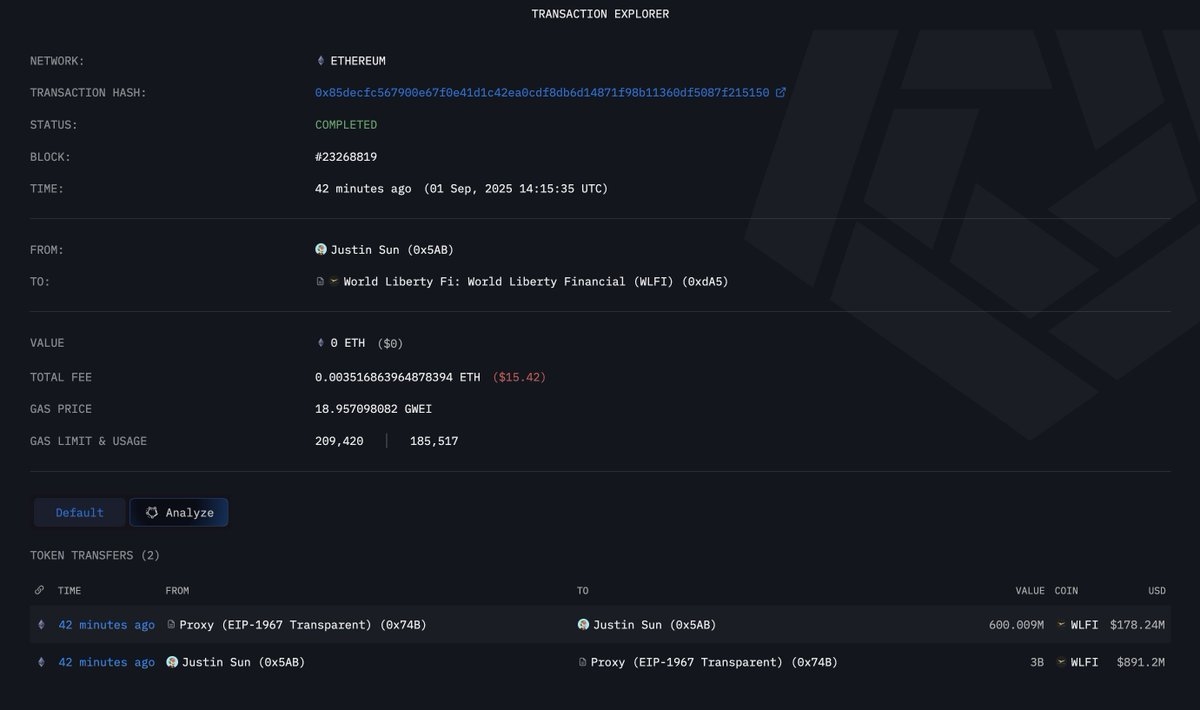
Task: Open Justin Sun (0x5AB) in FROM field
Action: pos(392,250)
